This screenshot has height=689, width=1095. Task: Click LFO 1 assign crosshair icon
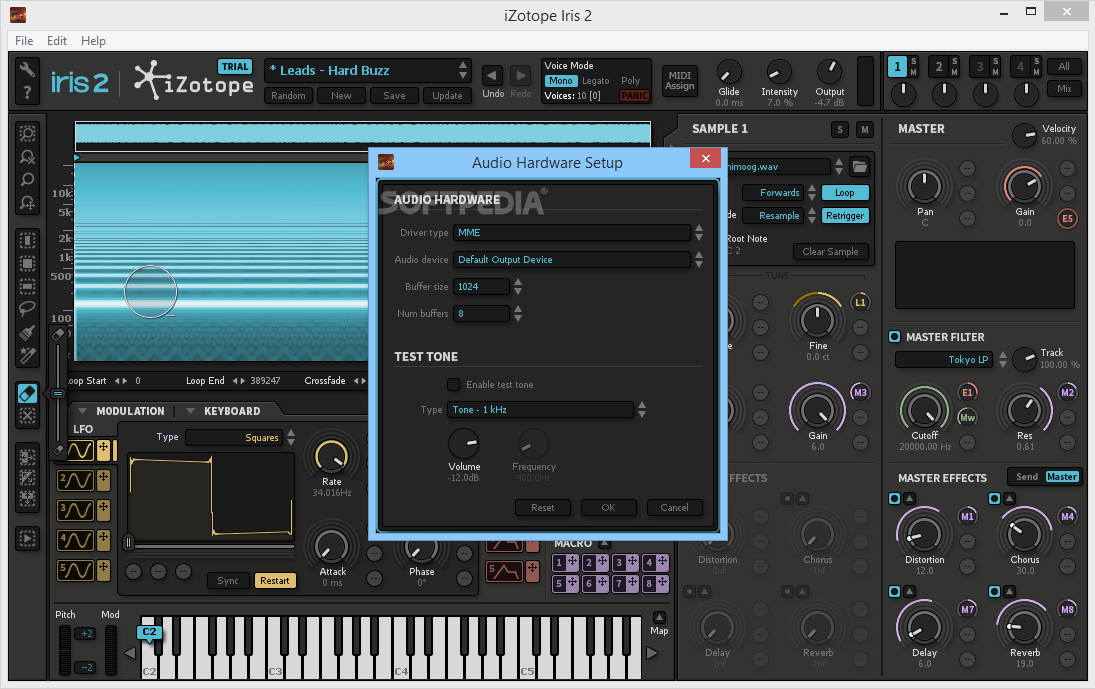click(x=103, y=448)
